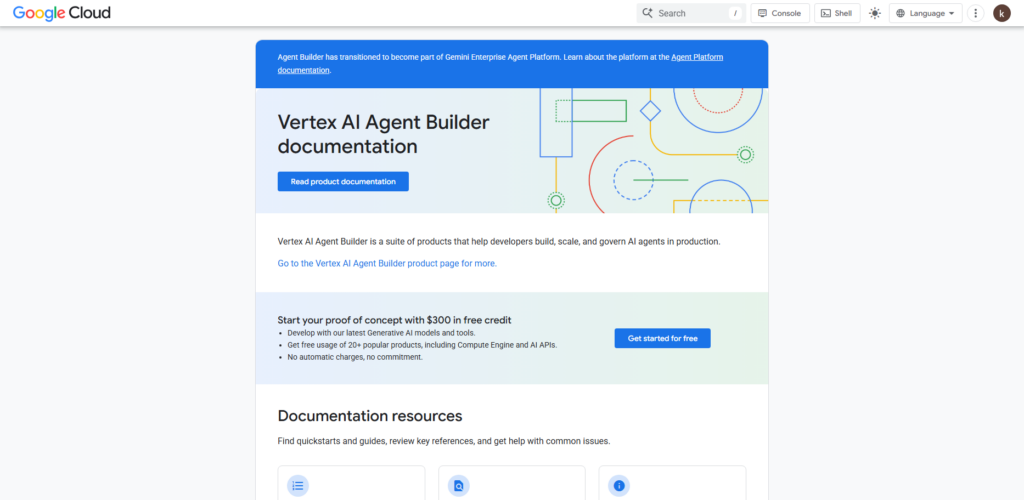Click the Console chat icon
1024x500 pixels.
click(x=762, y=13)
